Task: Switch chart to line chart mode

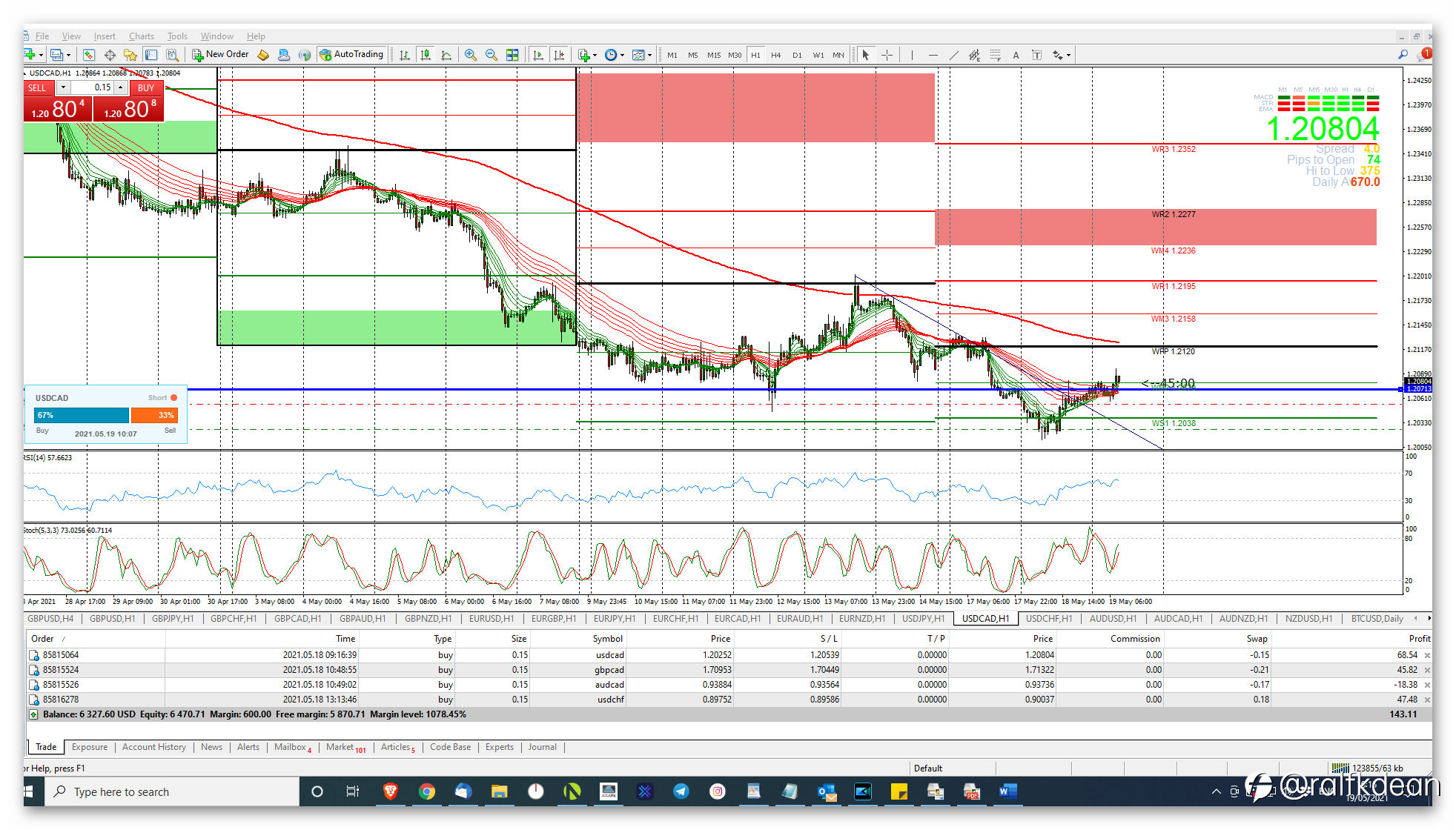Action: click(x=446, y=55)
